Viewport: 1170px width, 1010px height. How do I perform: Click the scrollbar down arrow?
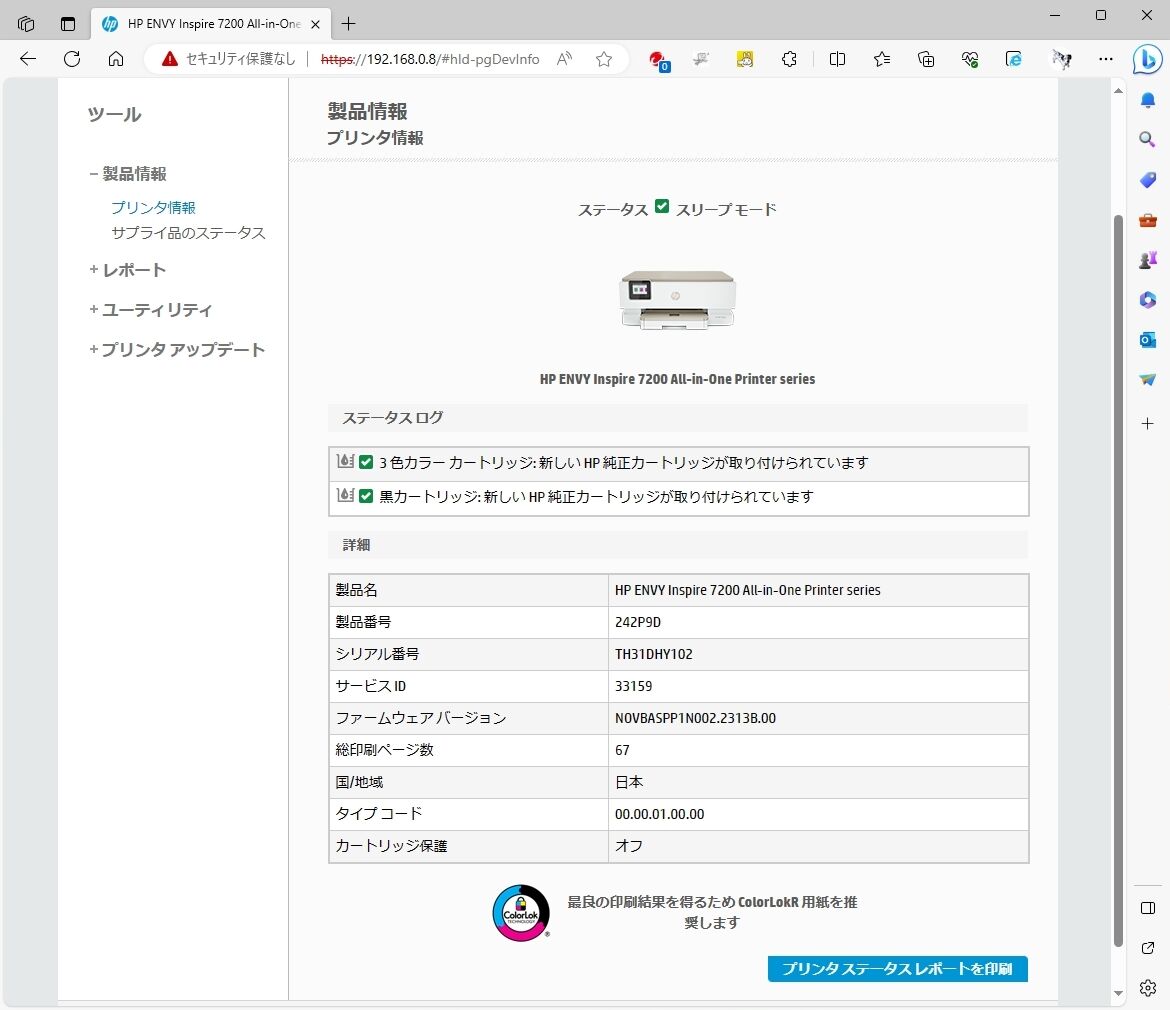[x=1118, y=993]
